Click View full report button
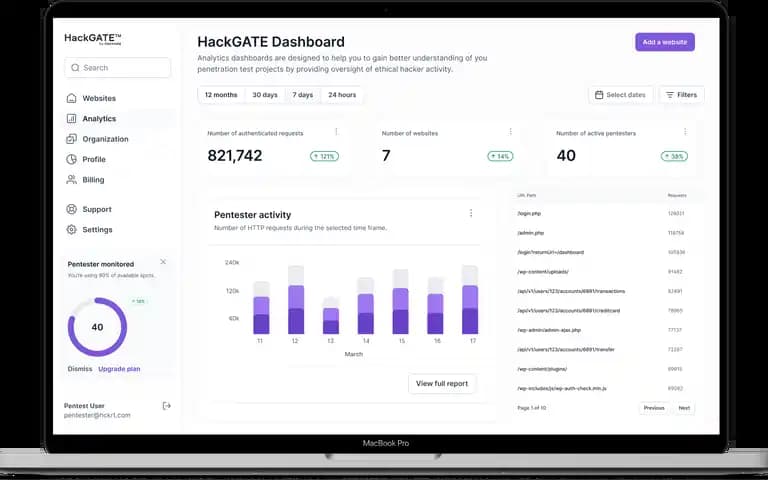 [442, 384]
